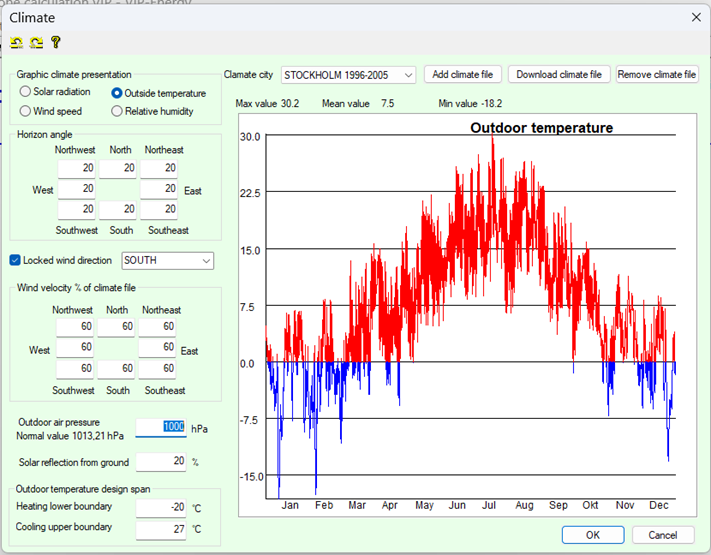Confirm settings with the OK button

(x=592, y=535)
